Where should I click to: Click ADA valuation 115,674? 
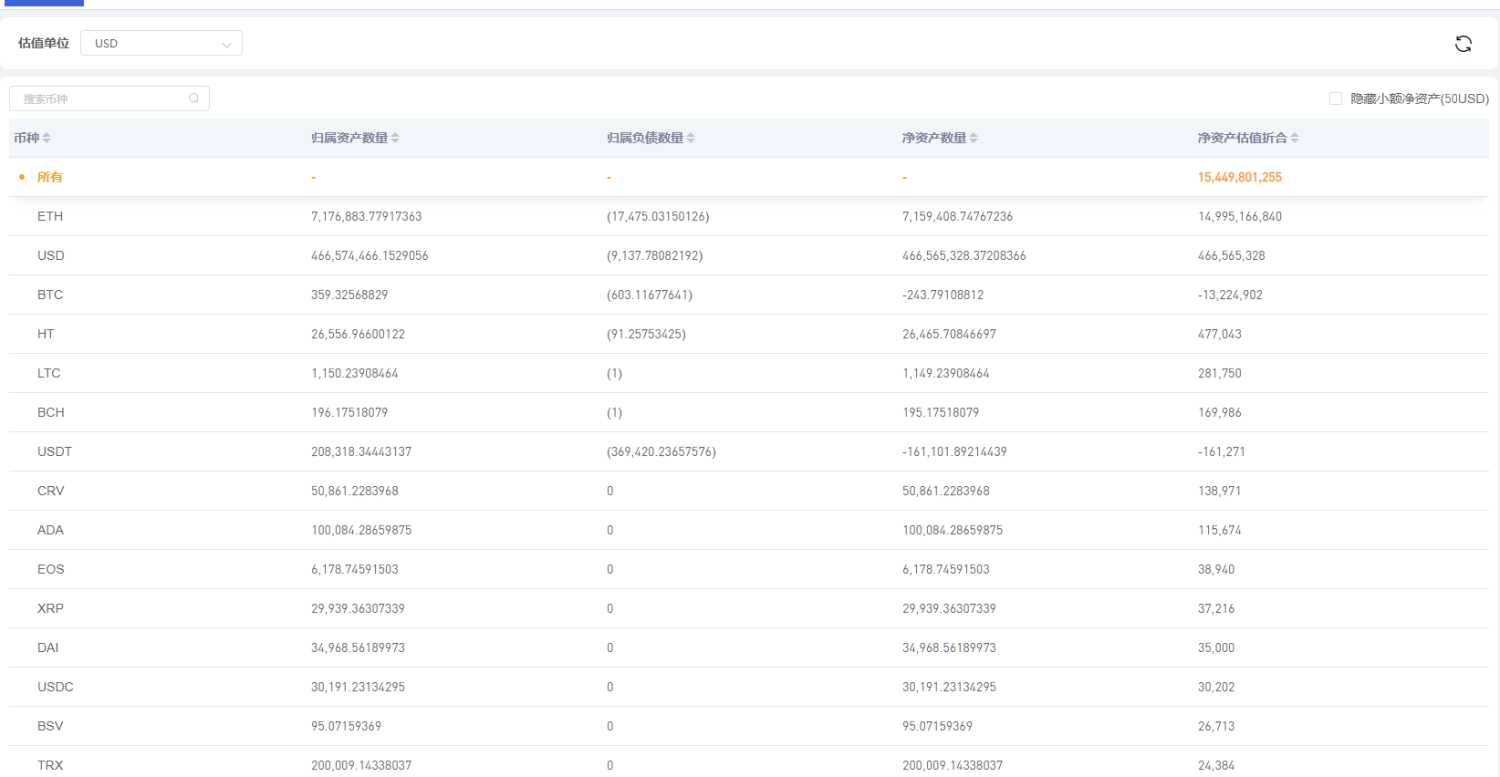tap(1219, 530)
